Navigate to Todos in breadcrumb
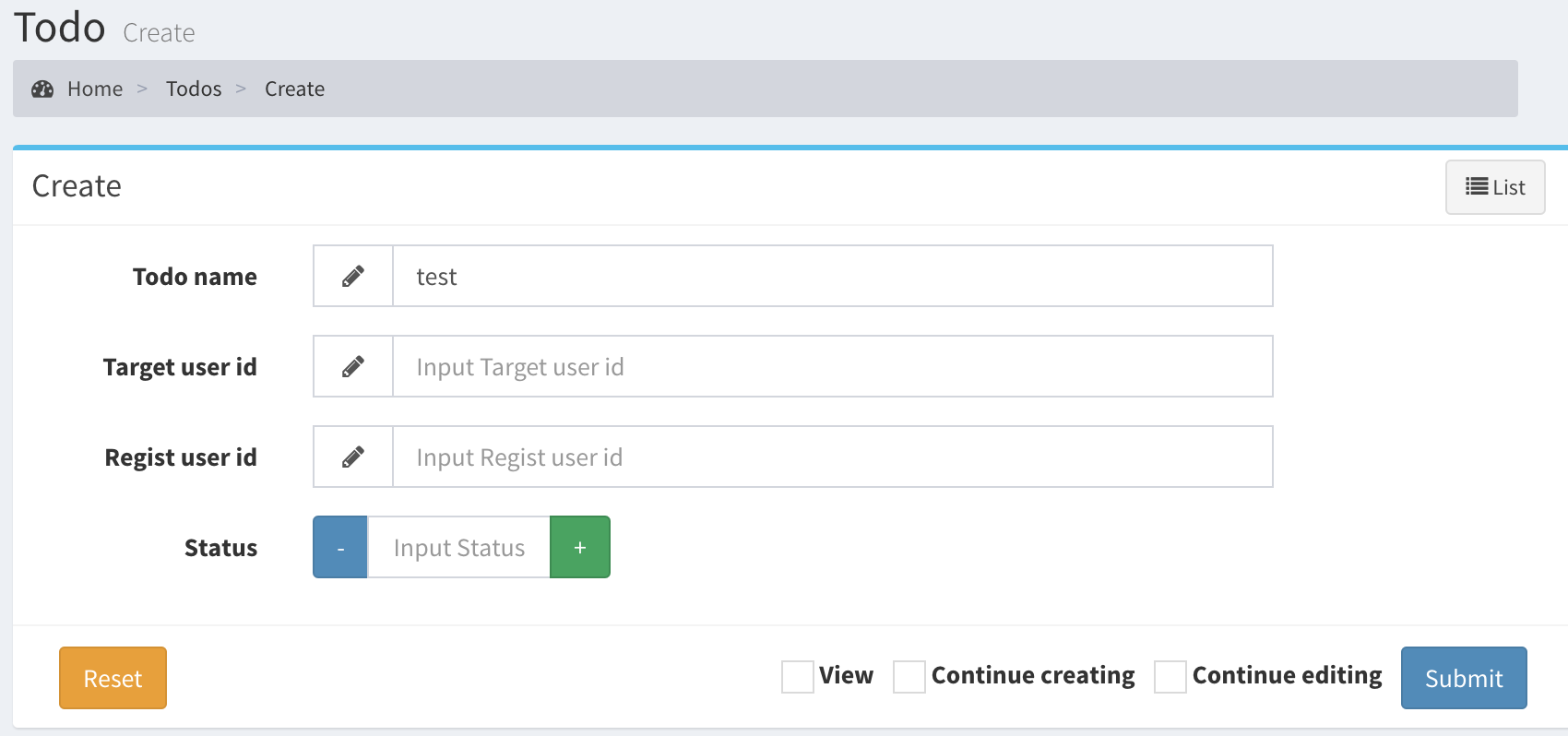The image size is (1568, 736). click(x=194, y=89)
